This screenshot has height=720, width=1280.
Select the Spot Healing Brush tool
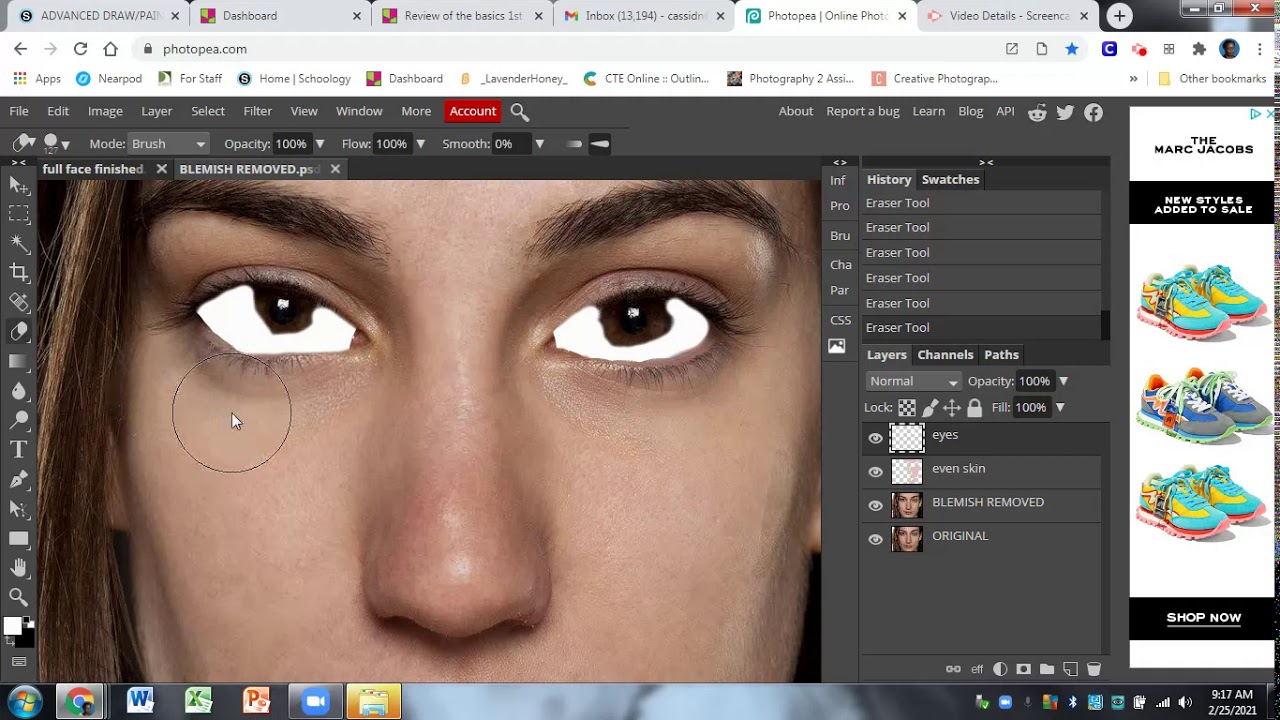point(19,302)
